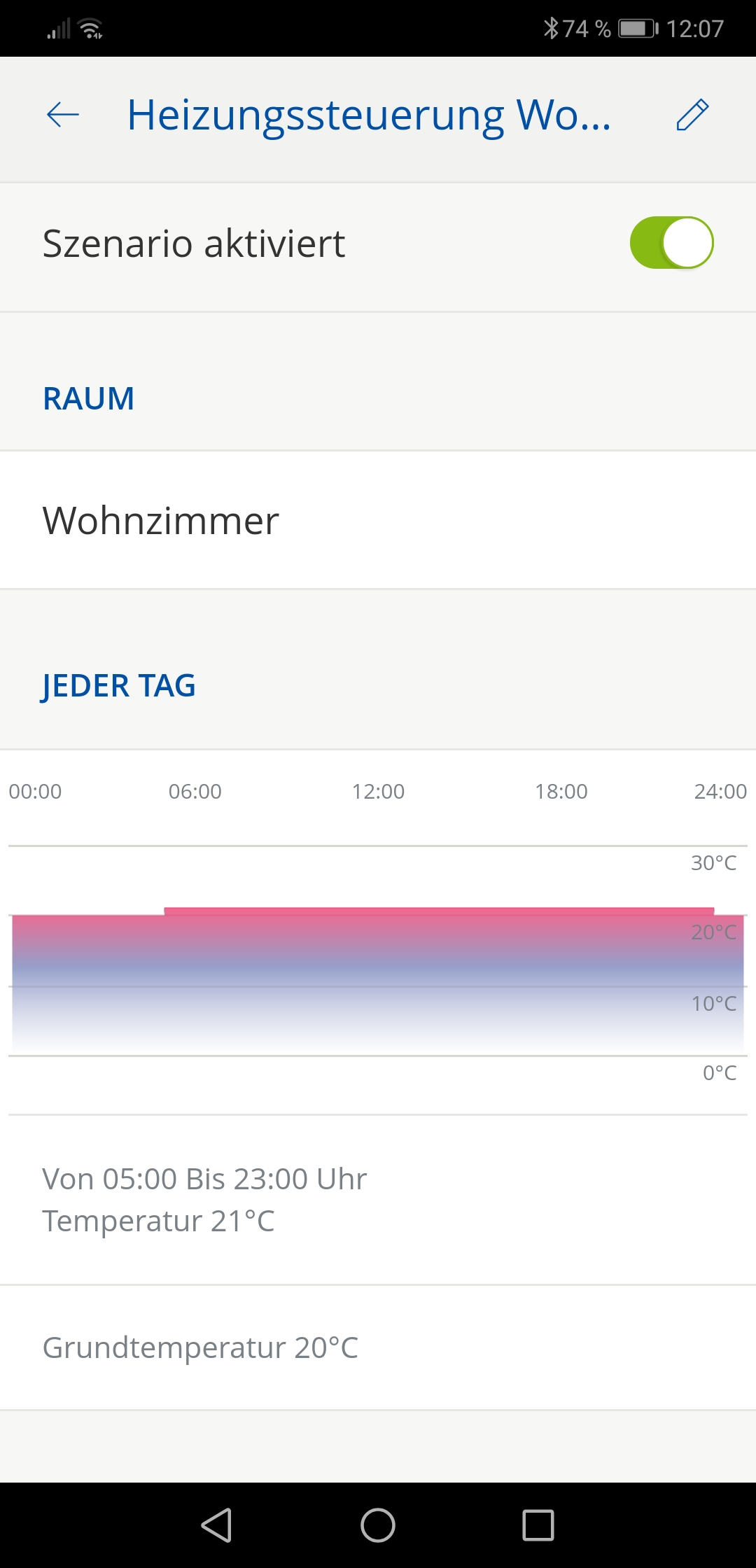The image size is (756, 1568).
Task: Tap the back arrow icon
Action: click(63, 115)
